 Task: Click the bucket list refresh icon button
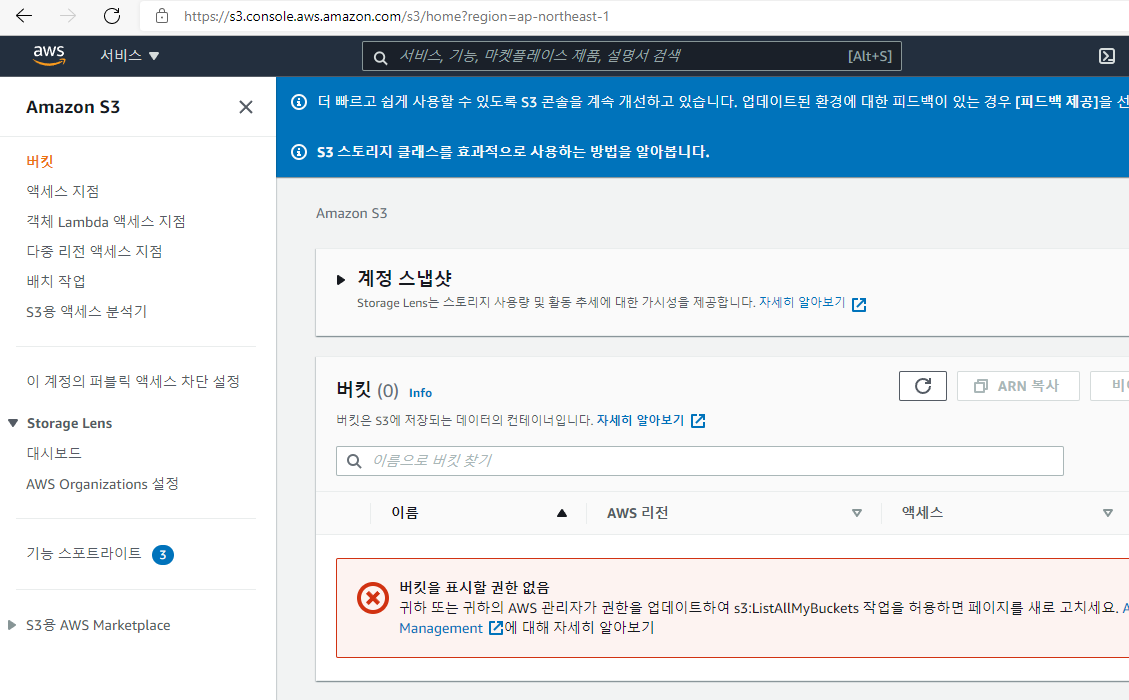(x=923, y=386)
